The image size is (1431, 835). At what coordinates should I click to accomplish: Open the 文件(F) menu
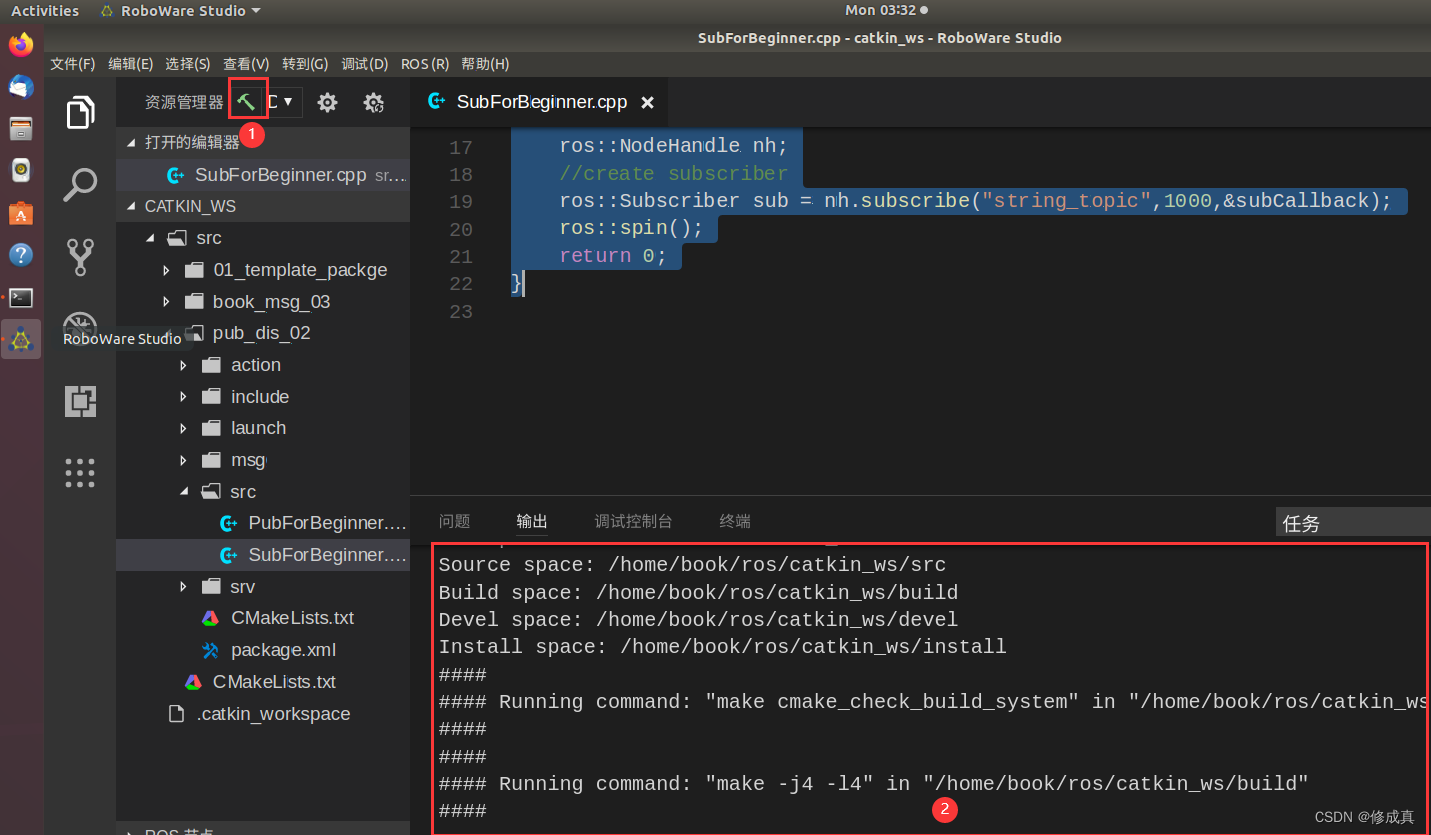[73, 64]
